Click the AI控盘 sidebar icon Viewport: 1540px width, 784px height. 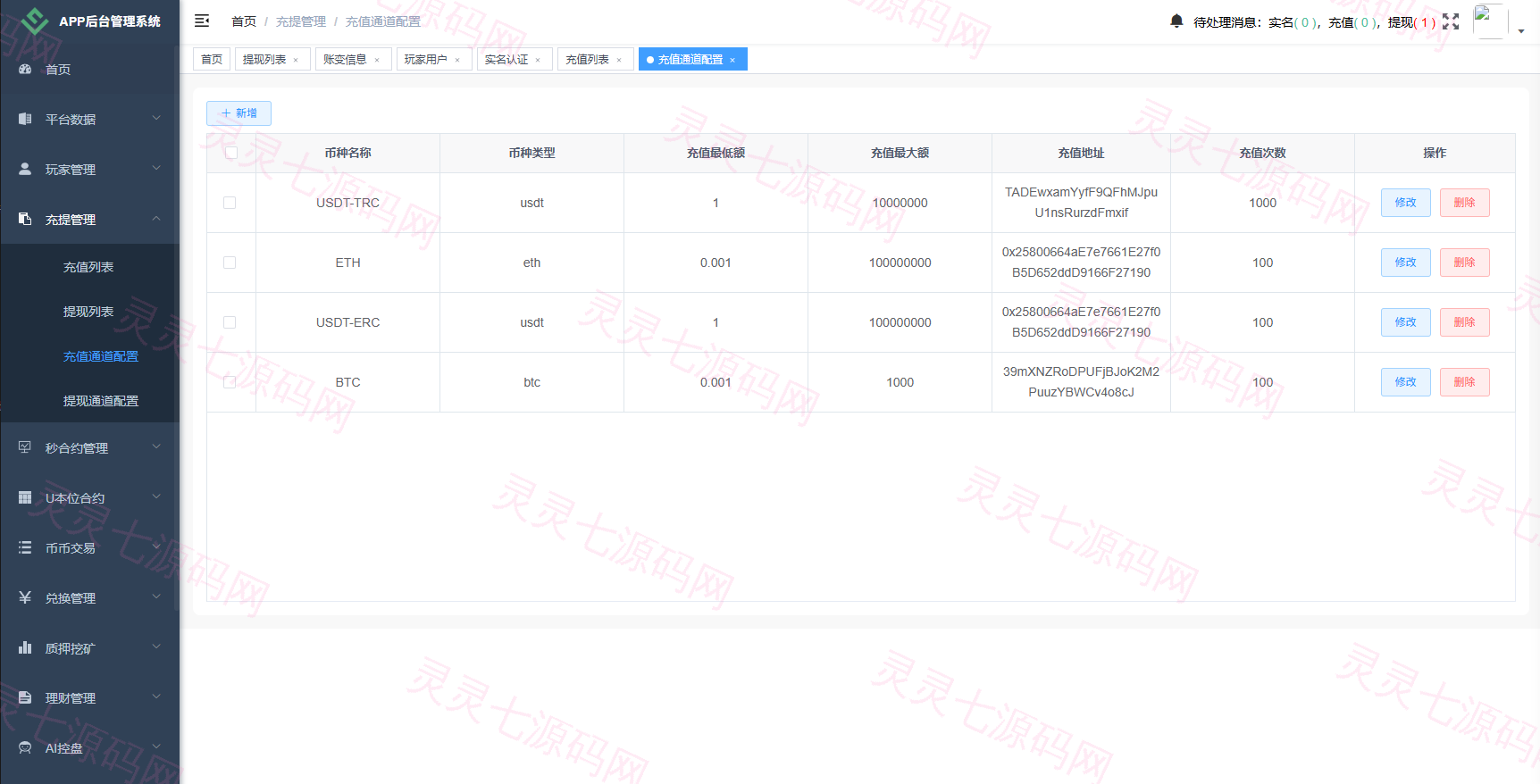click(25, 747)
